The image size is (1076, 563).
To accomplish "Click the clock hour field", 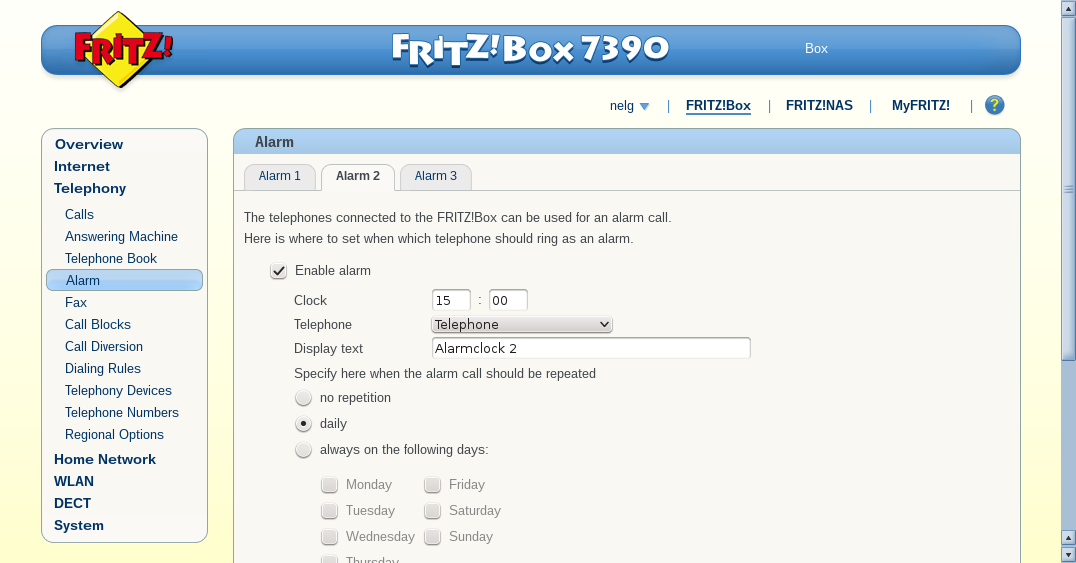I will (451, 300).
